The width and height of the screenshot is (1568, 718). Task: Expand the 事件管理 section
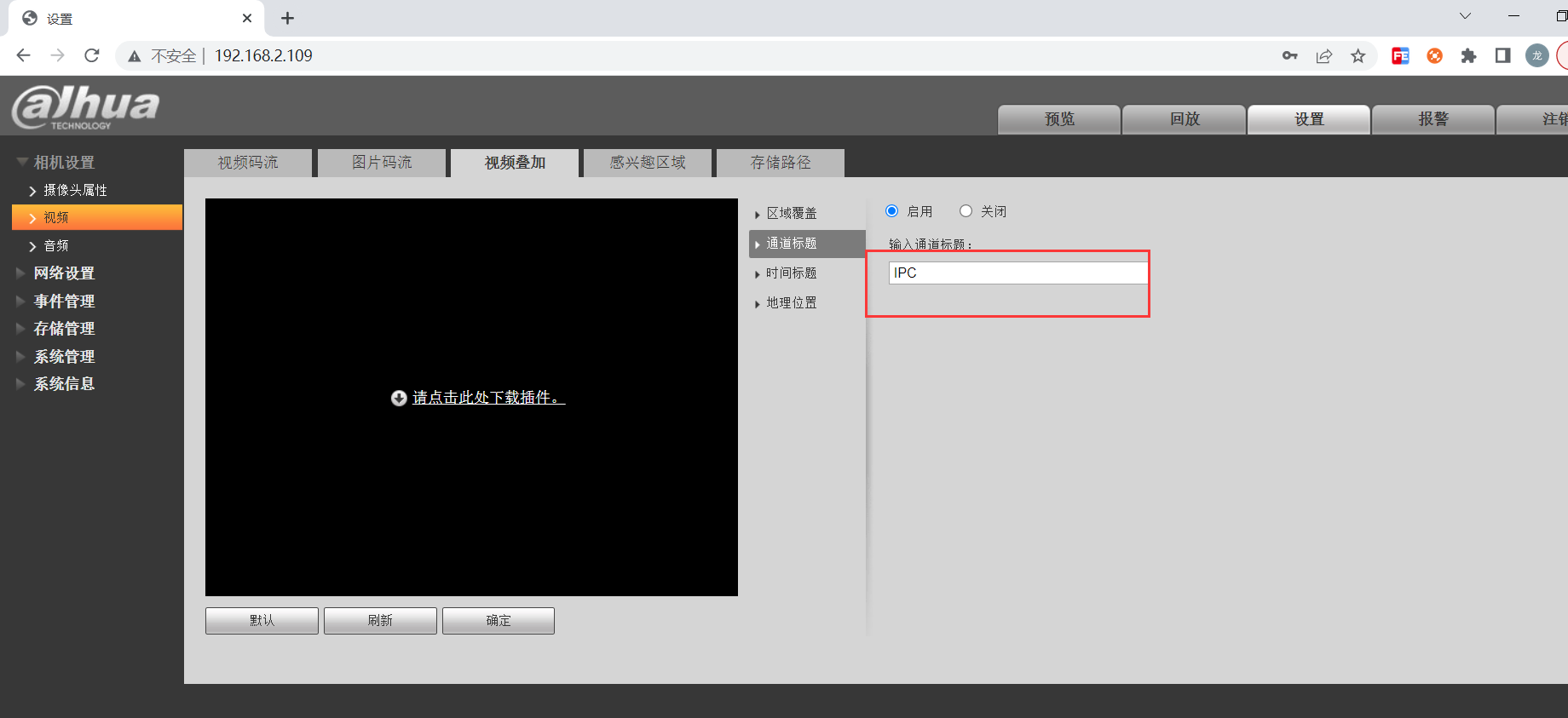pyautogui.click(x=63, y=301)
